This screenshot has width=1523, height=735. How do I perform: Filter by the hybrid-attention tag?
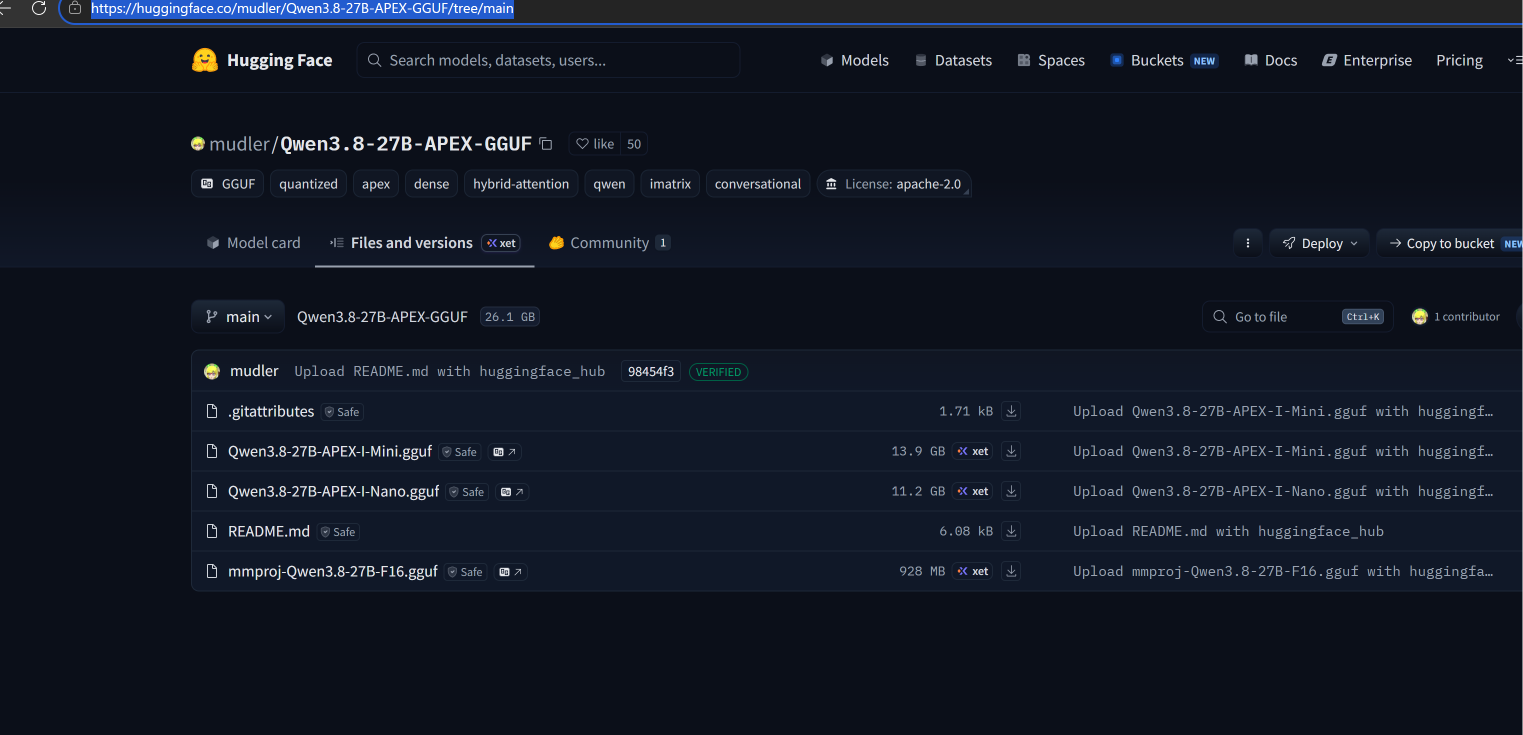pos(521,184)
